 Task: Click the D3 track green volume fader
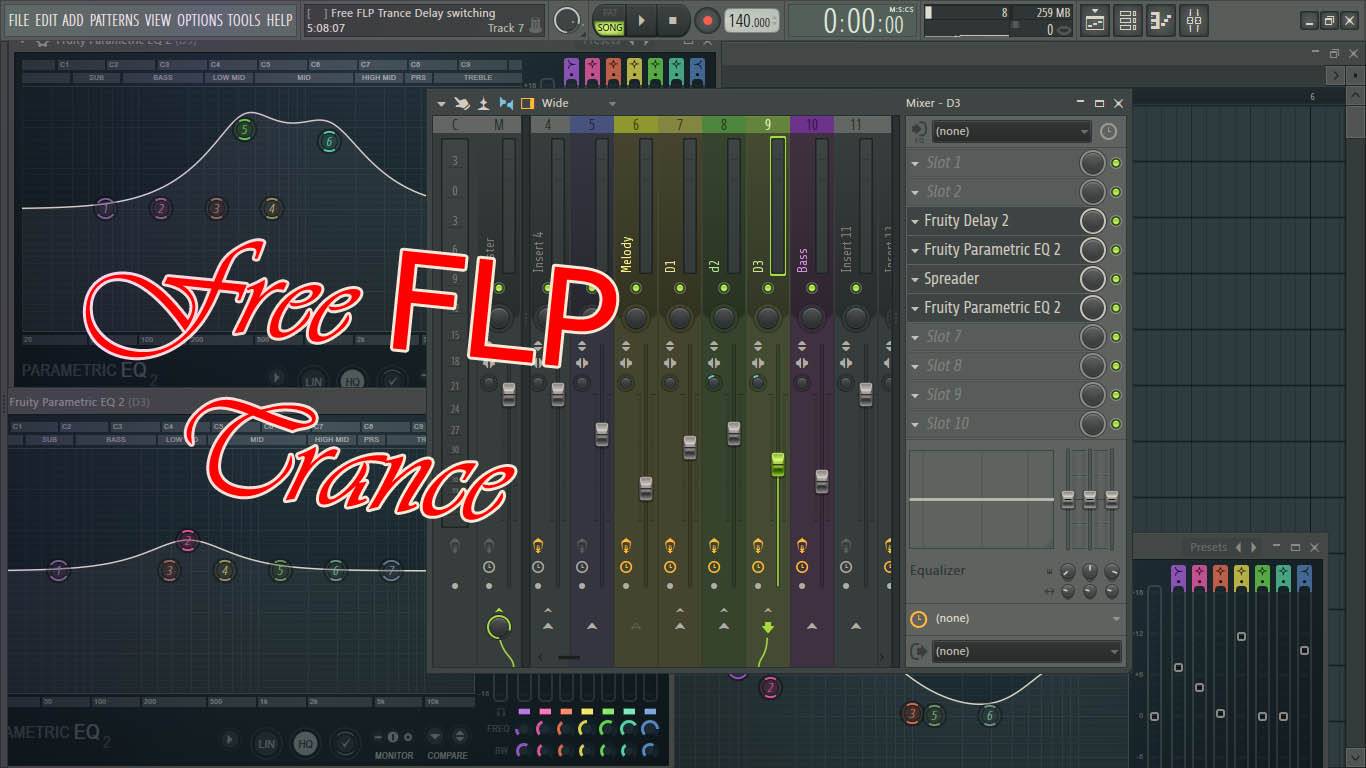tap(777, 465)
